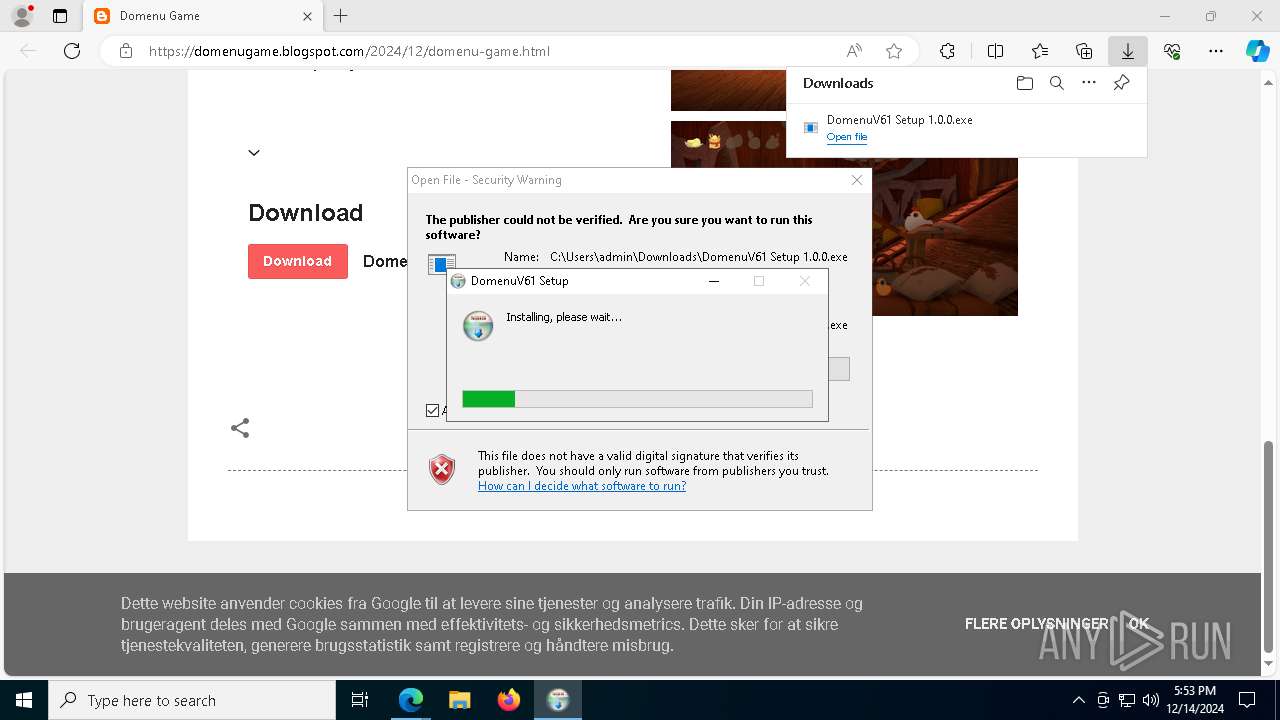
Task: Close the Domenu Game tab
Action: [x=308, y=16]
